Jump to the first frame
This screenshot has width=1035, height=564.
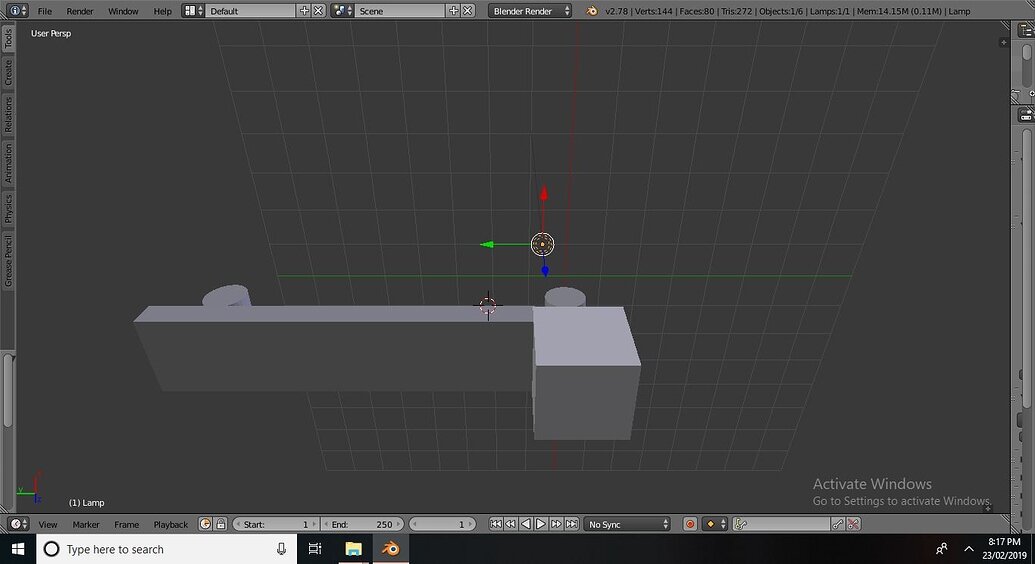496,524
